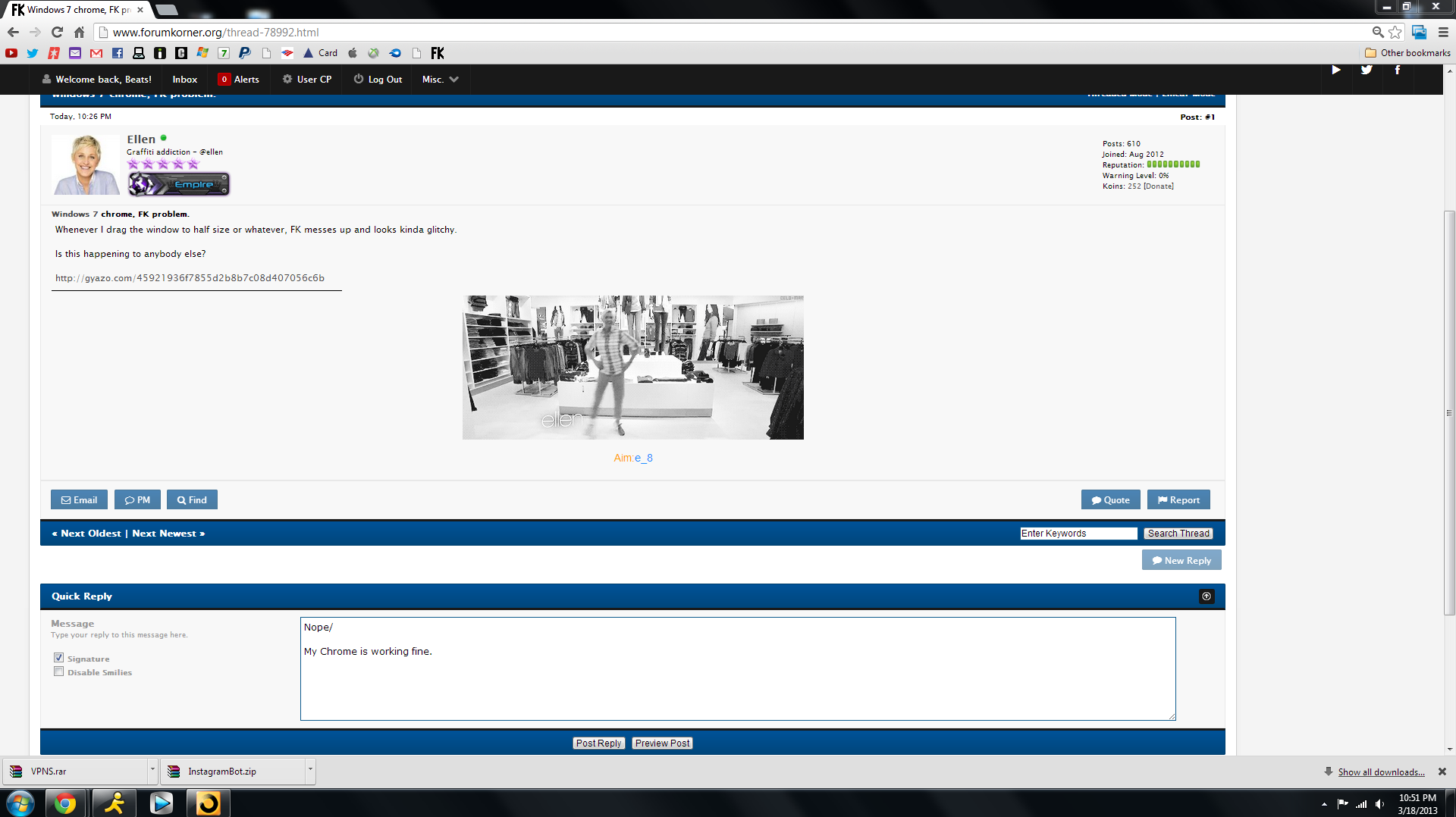Click the forum header Facebook icon
The height and width of the screenshot is (817, 1456).
[x=1398, y=70]
